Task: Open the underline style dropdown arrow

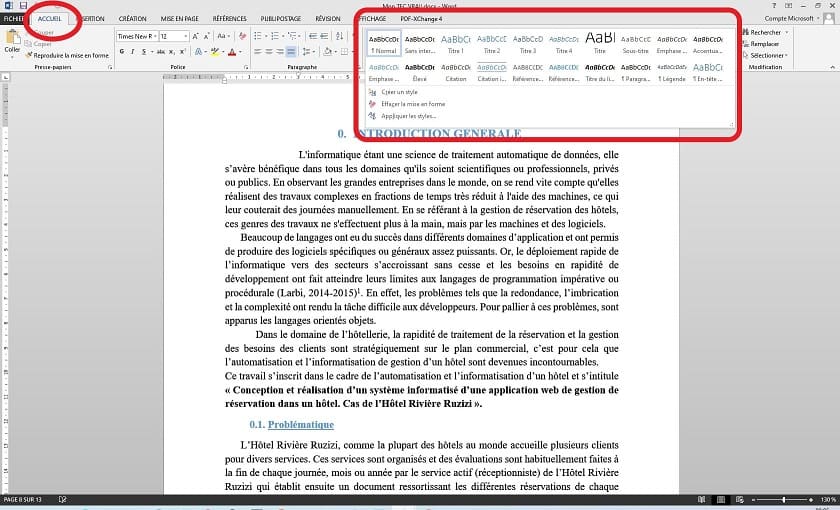Action: 152,51
